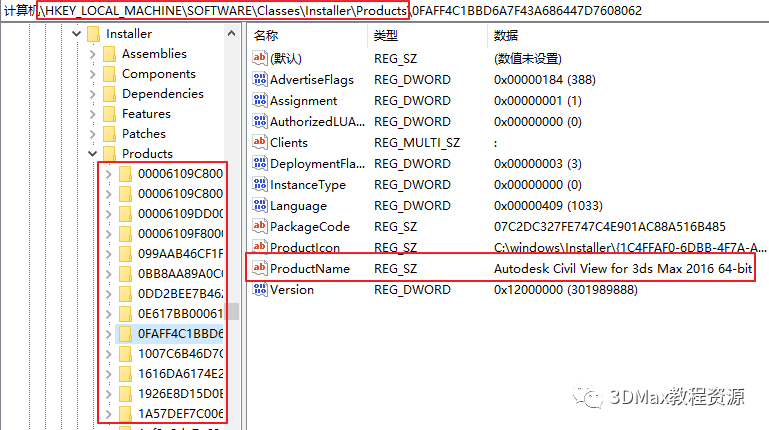This screenshot has height=430, width=769.
Task: Click the ProductIcon path data cell
Action: pyautogui.click(x=630, y=247)
